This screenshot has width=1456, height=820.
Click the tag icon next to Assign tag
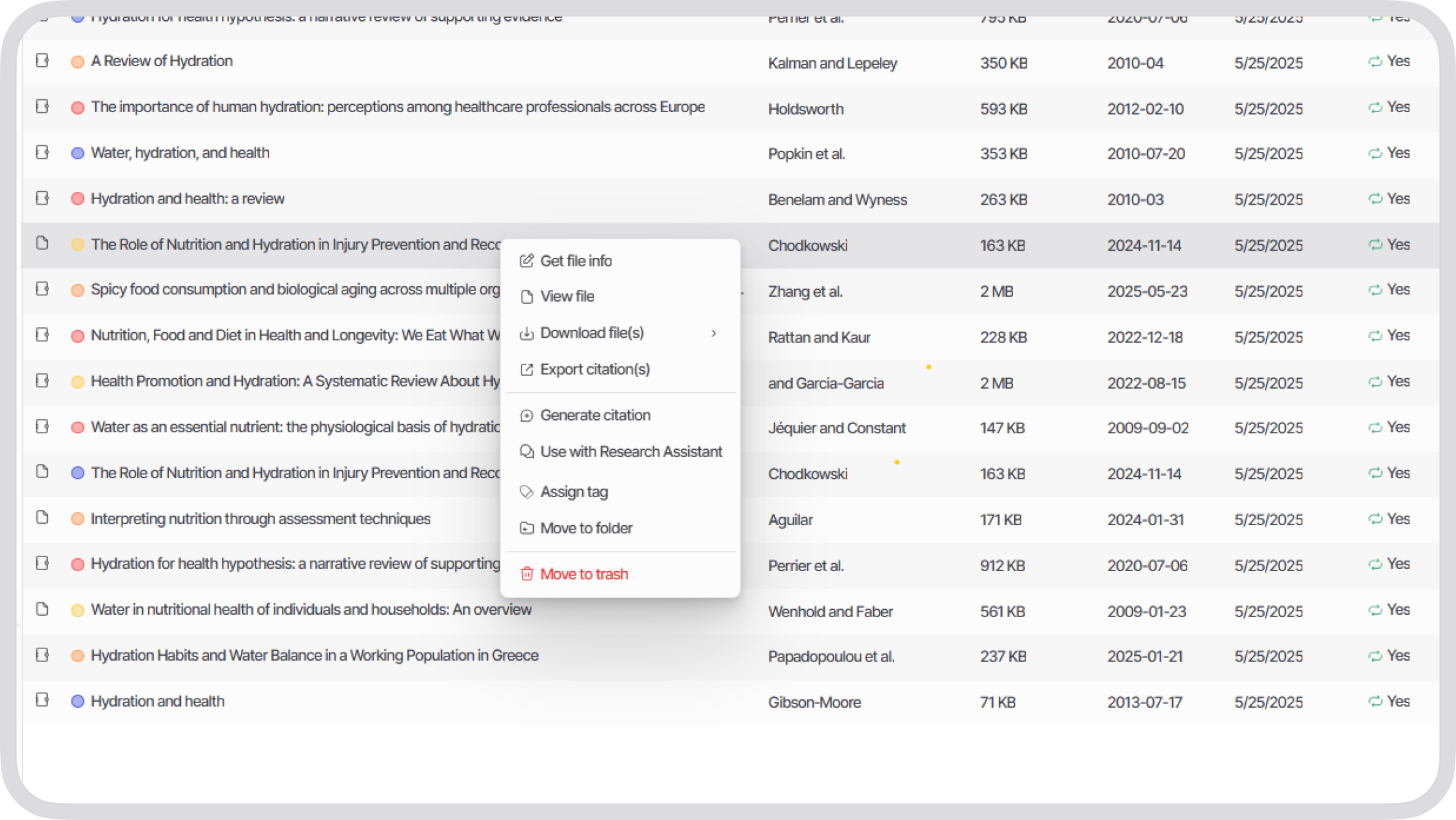click(x=526, y=492)
